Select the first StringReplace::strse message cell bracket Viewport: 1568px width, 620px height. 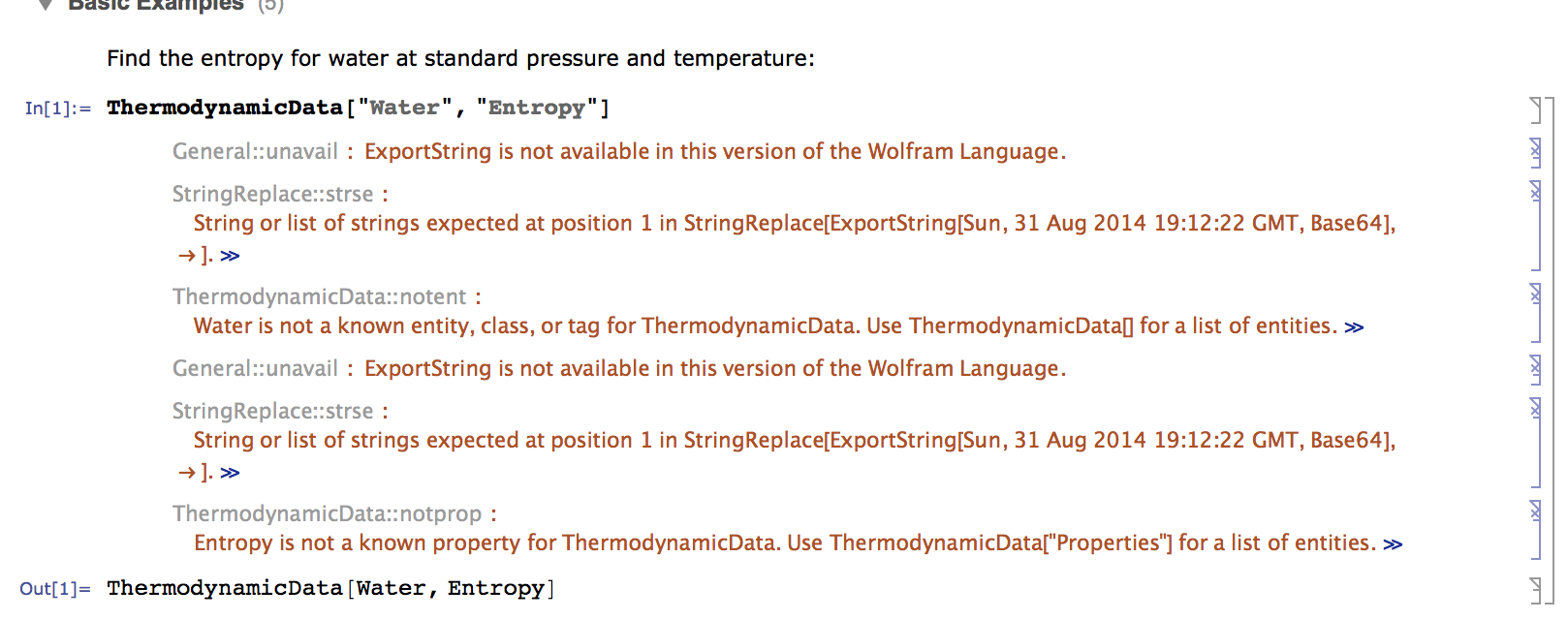click(1535, 225)
